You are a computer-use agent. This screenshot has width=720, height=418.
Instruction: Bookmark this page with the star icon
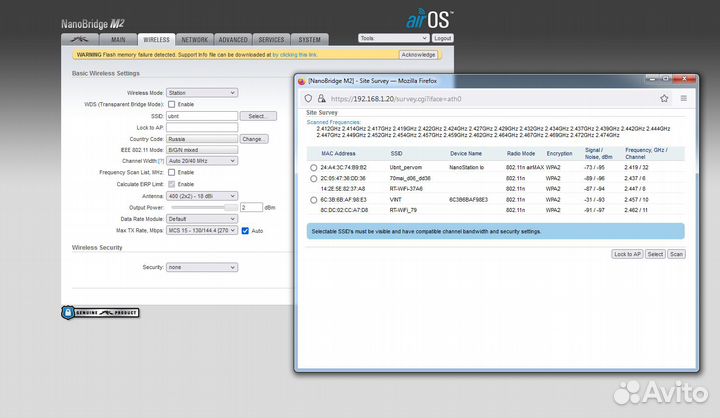coord(664,98)
